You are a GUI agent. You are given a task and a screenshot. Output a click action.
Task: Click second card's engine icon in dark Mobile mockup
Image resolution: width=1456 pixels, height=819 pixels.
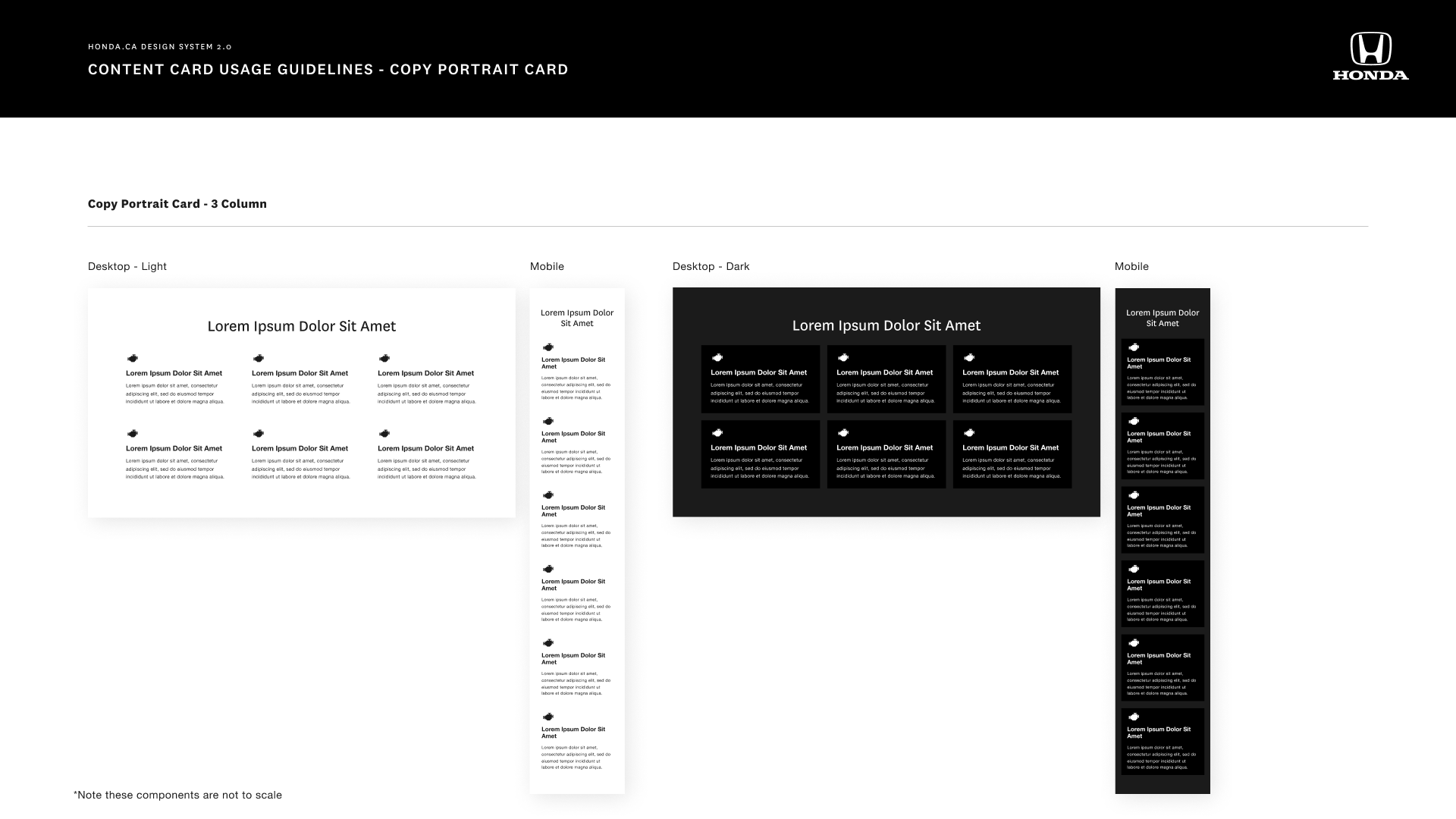click(1133, 421)
